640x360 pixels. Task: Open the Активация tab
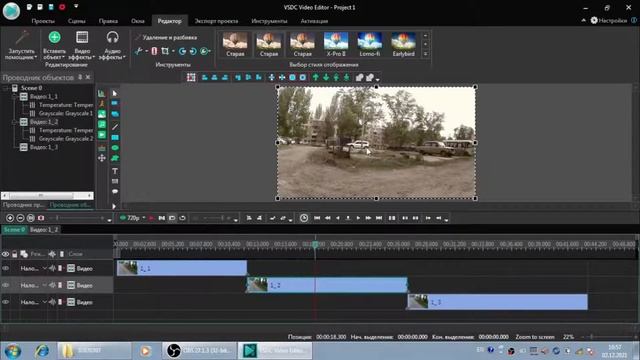coord(314,21)
